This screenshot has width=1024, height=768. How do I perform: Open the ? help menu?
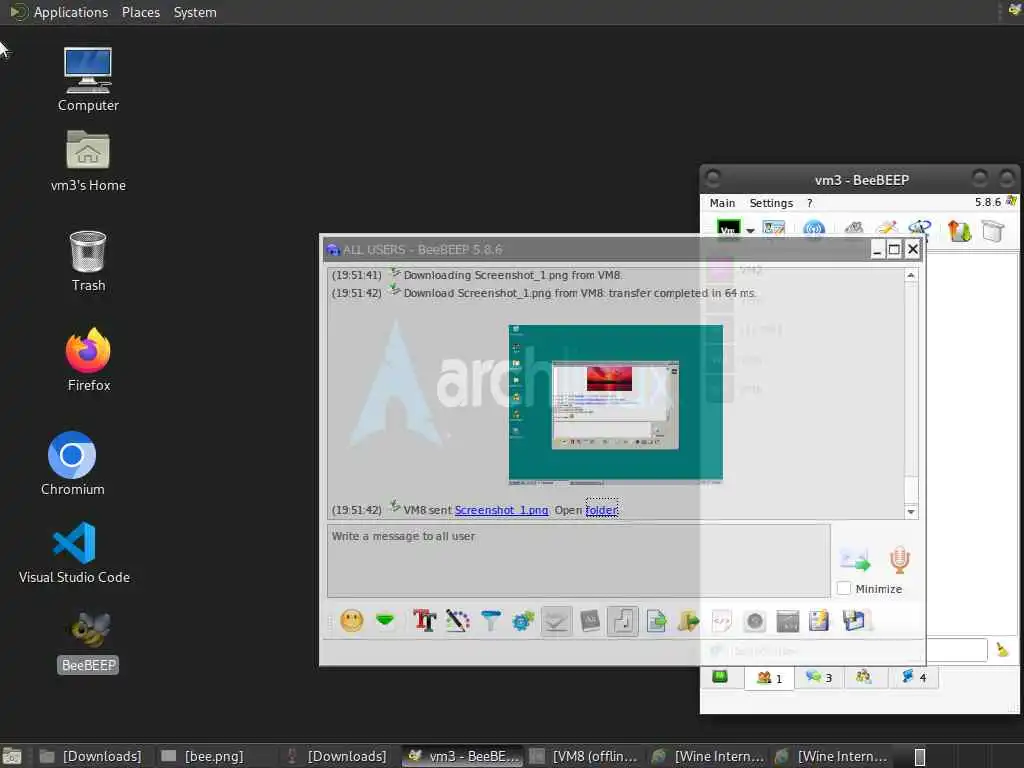pos(810,203)
